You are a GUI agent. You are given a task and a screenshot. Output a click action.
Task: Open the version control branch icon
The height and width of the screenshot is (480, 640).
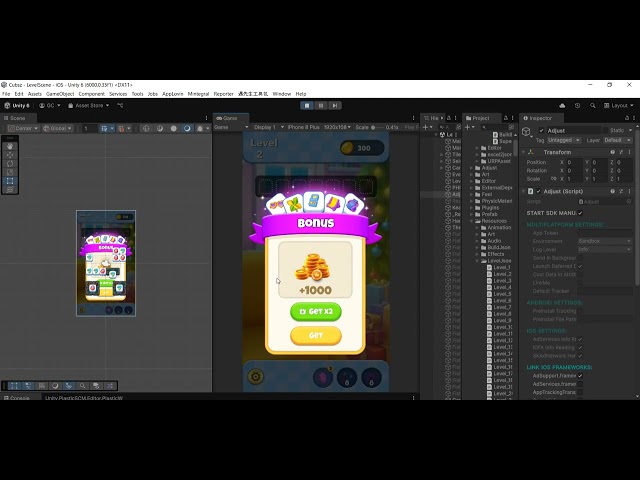pyautogui.click(x=120, y=105)
